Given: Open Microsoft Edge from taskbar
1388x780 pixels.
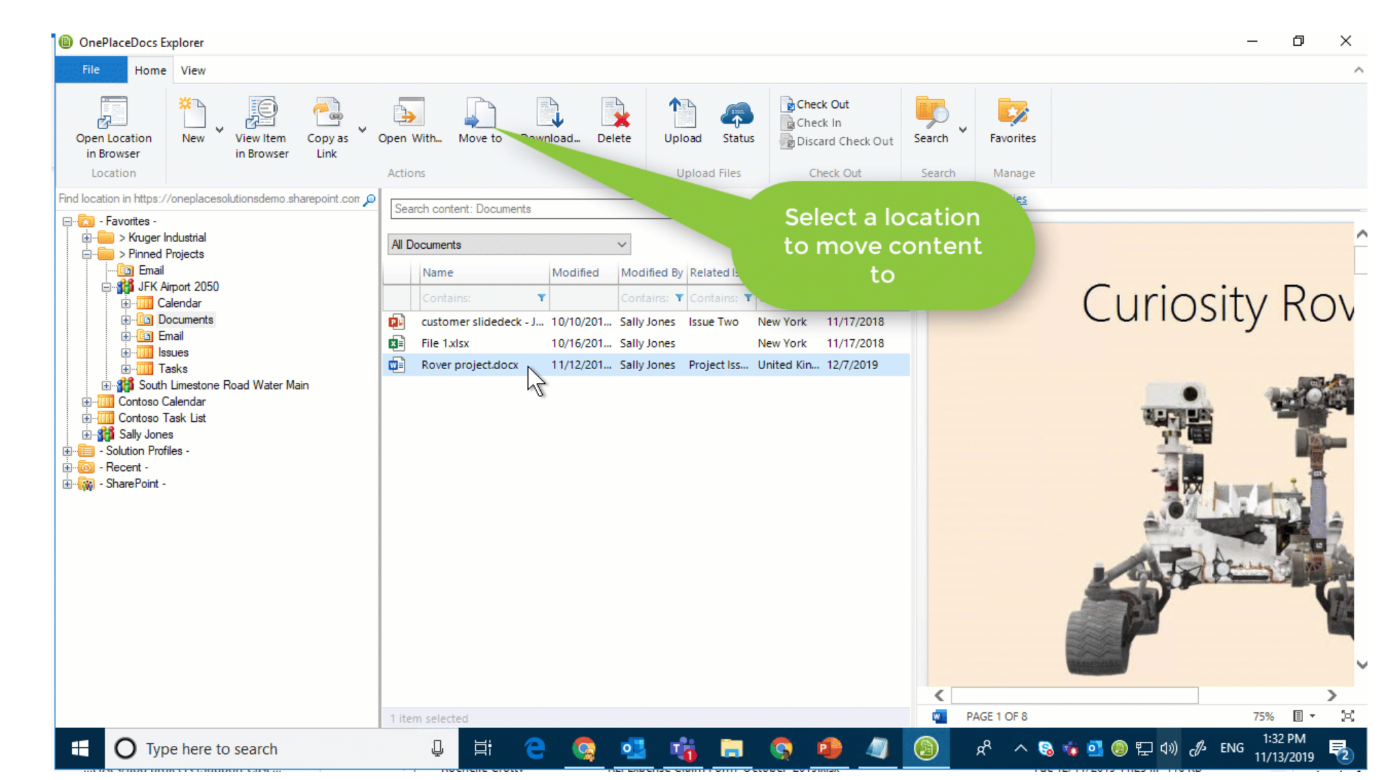Looking at the screenshot, I should coord(535,748).
